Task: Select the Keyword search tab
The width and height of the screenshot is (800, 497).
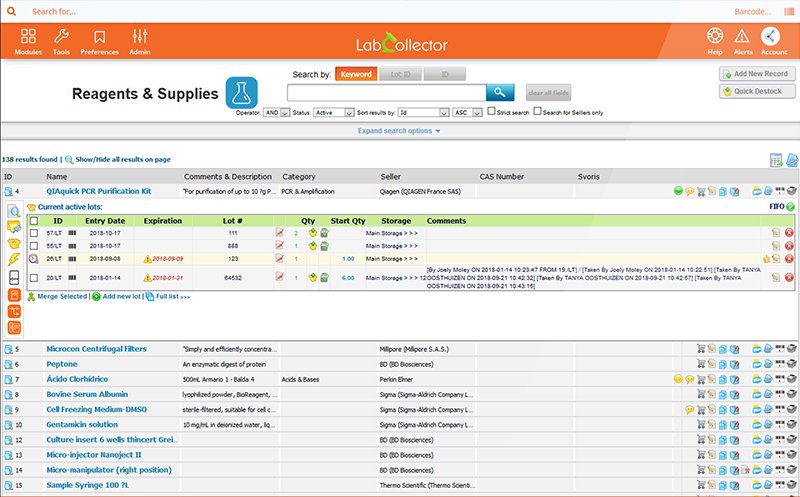Action: tap(356, 74)
